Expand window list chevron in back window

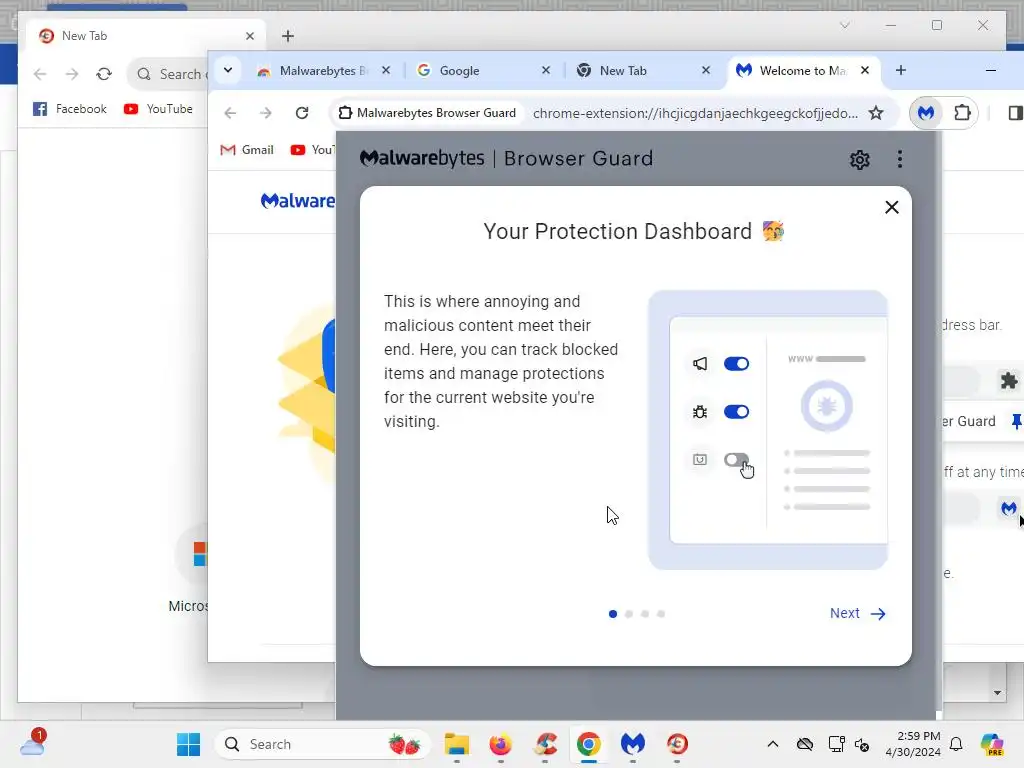coord(844,25)
